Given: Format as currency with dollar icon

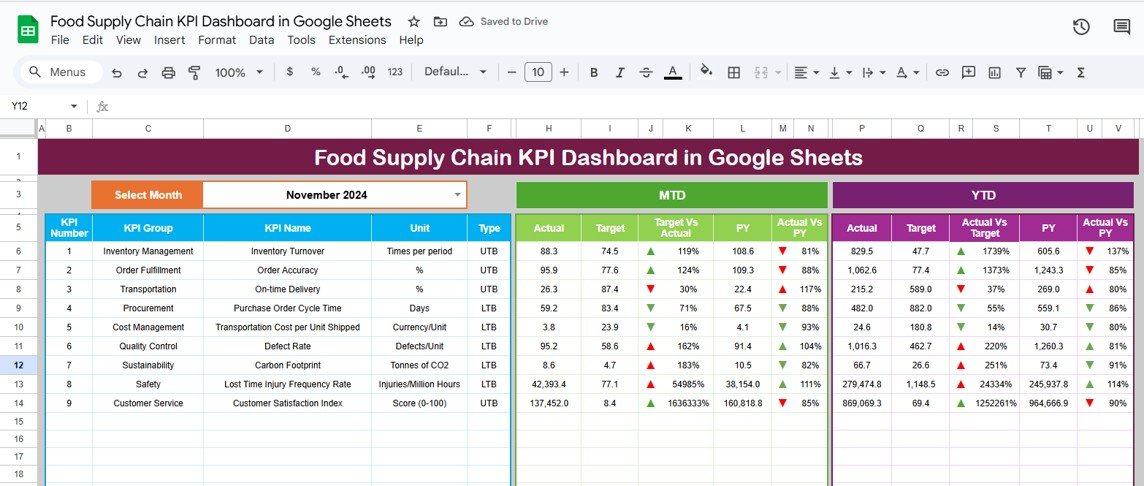Looking at the screenshot, I should [x=290, y=72].
